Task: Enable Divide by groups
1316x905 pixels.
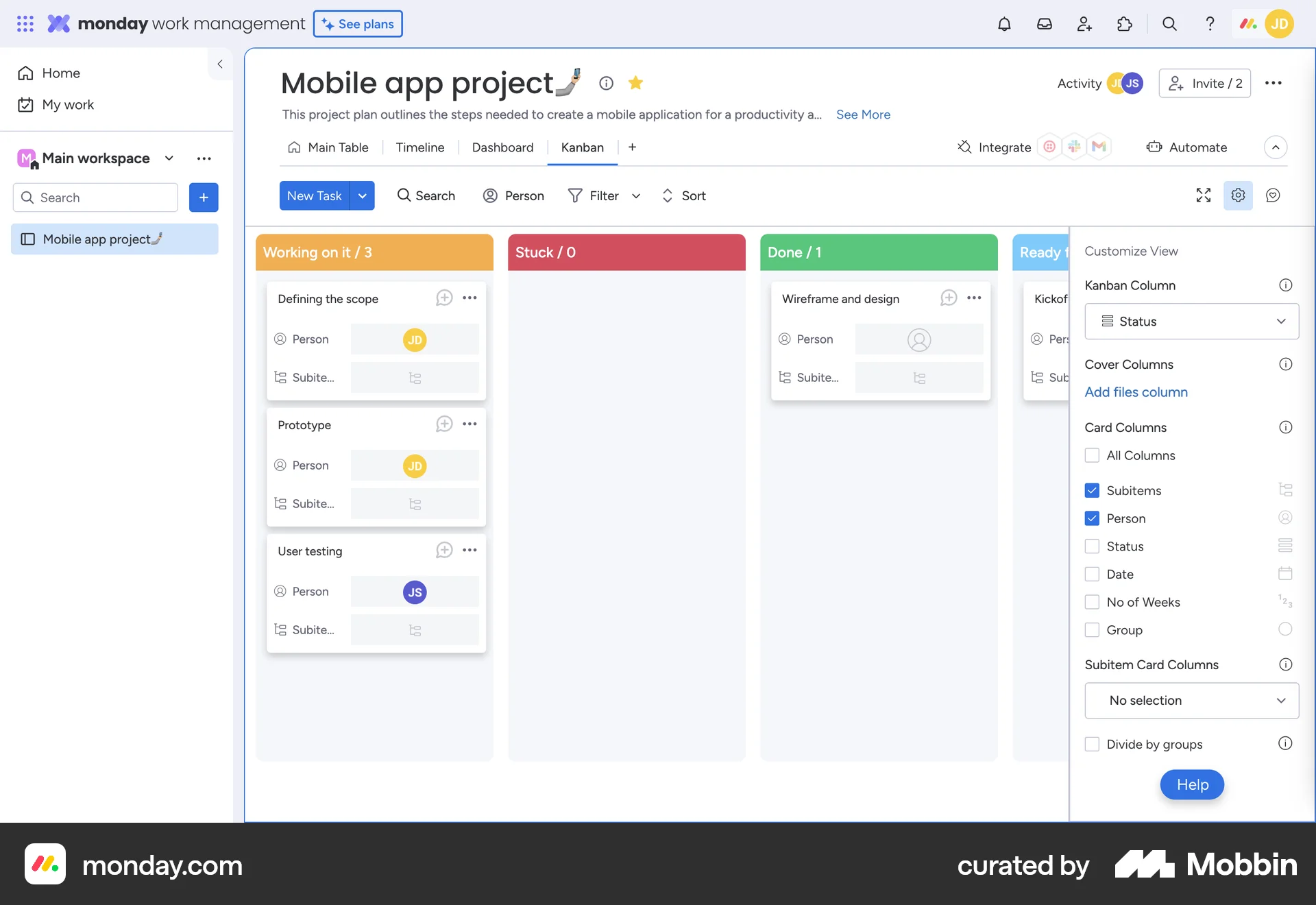Action: [x=1091, y=743]
